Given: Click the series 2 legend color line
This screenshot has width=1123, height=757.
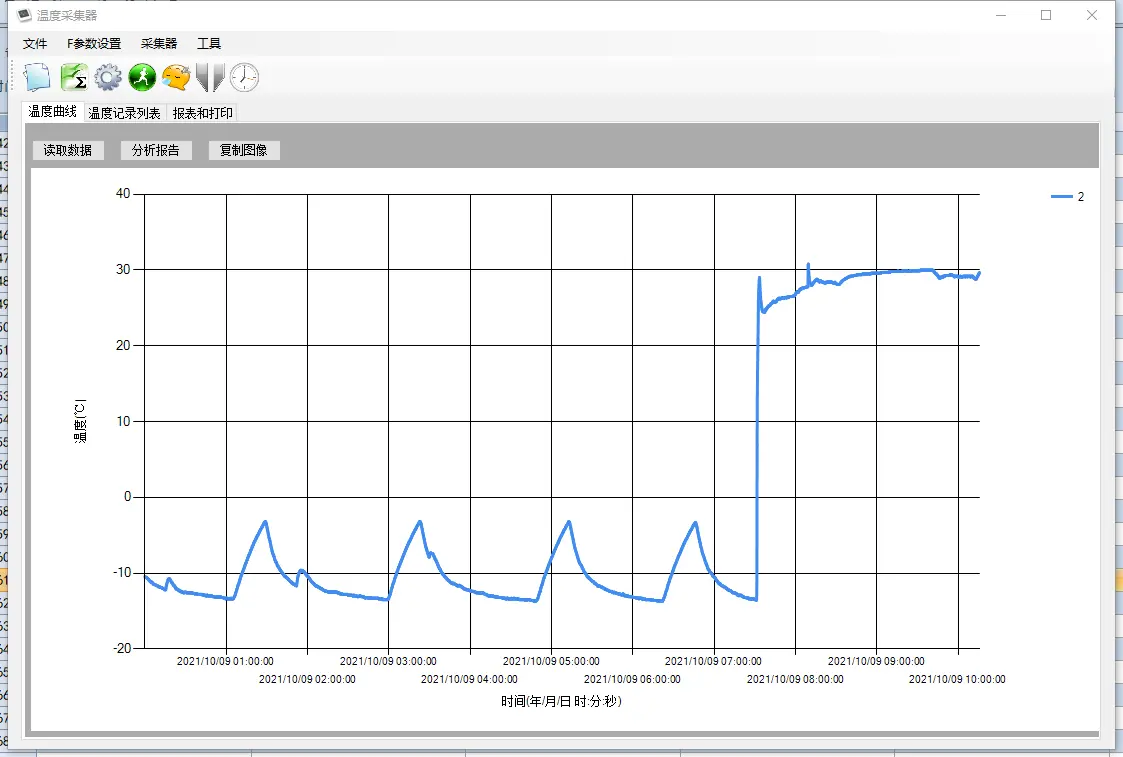Looking at the screenshot, I should (x=1061, y=197).
